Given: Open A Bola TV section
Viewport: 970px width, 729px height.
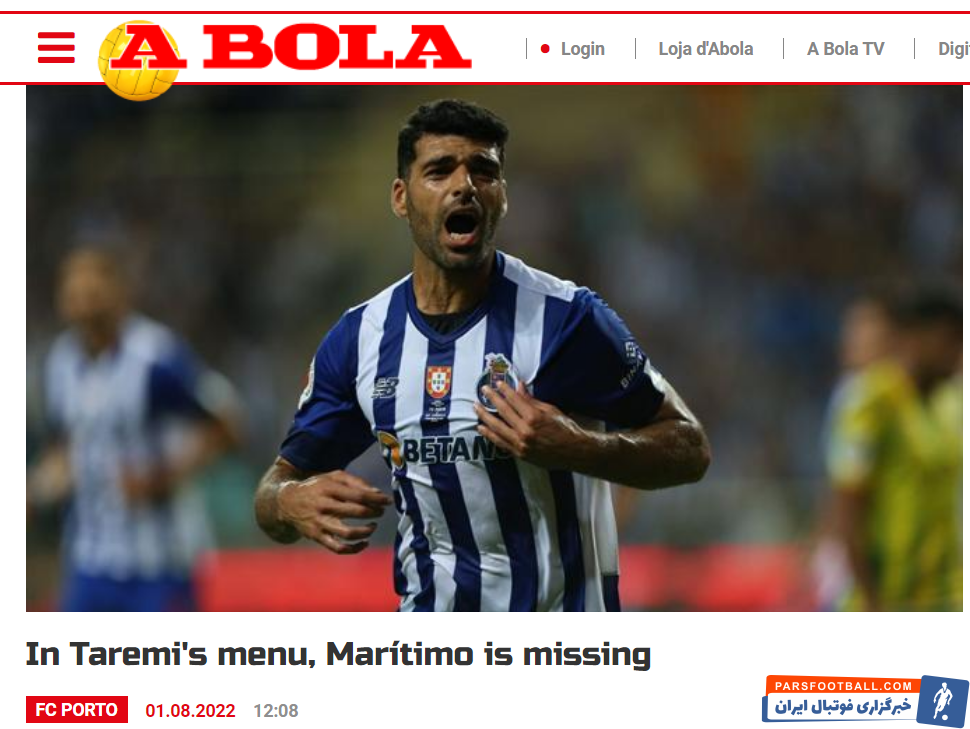Looking at the screenshot, I should (846, 49).
